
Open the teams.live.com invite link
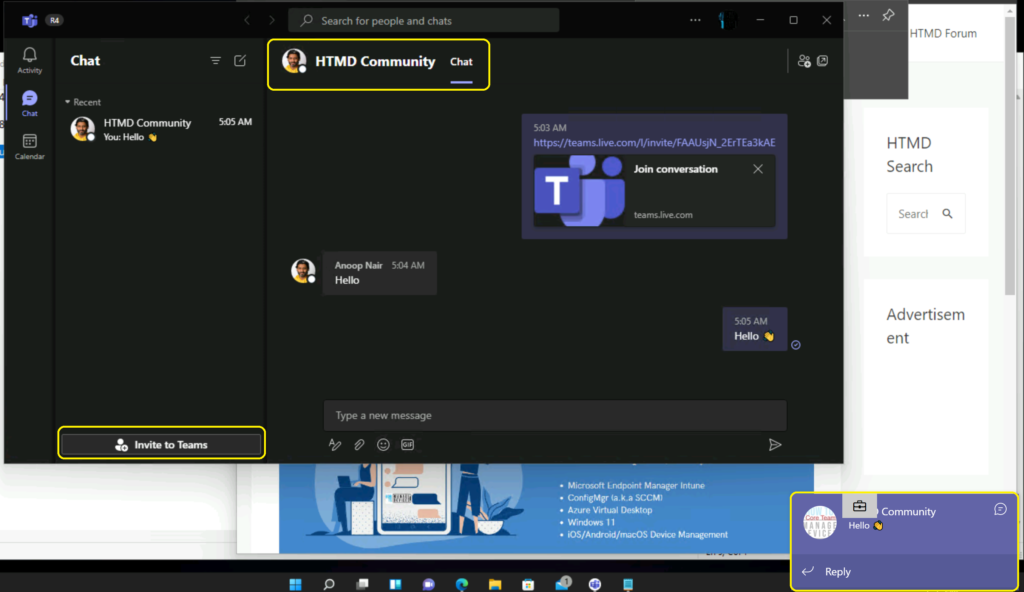(x=654, y=142)
